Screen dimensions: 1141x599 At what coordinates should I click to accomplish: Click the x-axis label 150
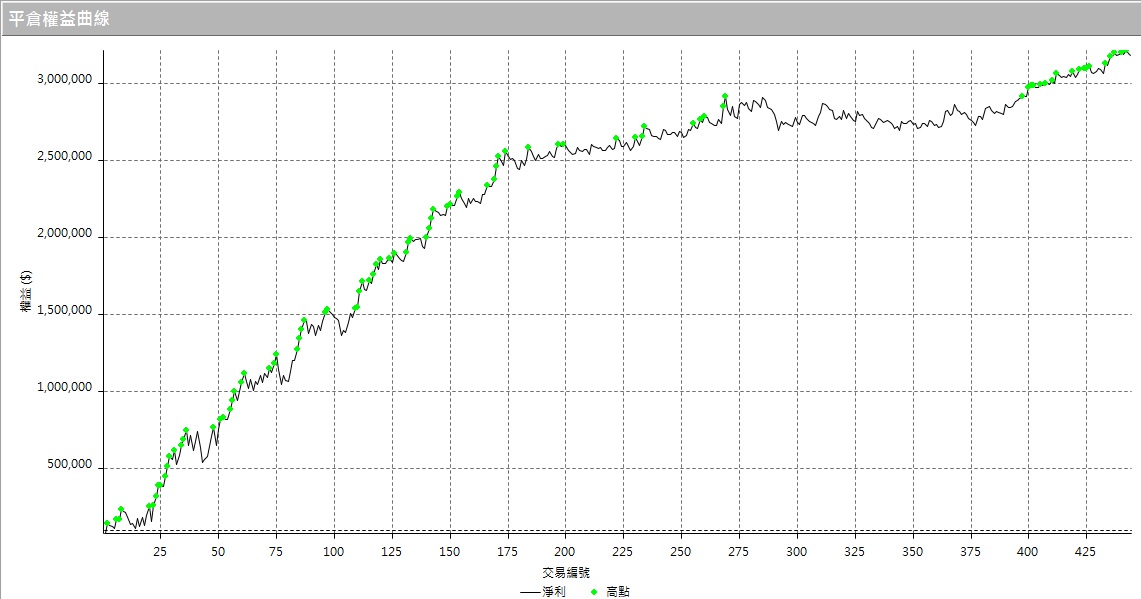[450, 552]
